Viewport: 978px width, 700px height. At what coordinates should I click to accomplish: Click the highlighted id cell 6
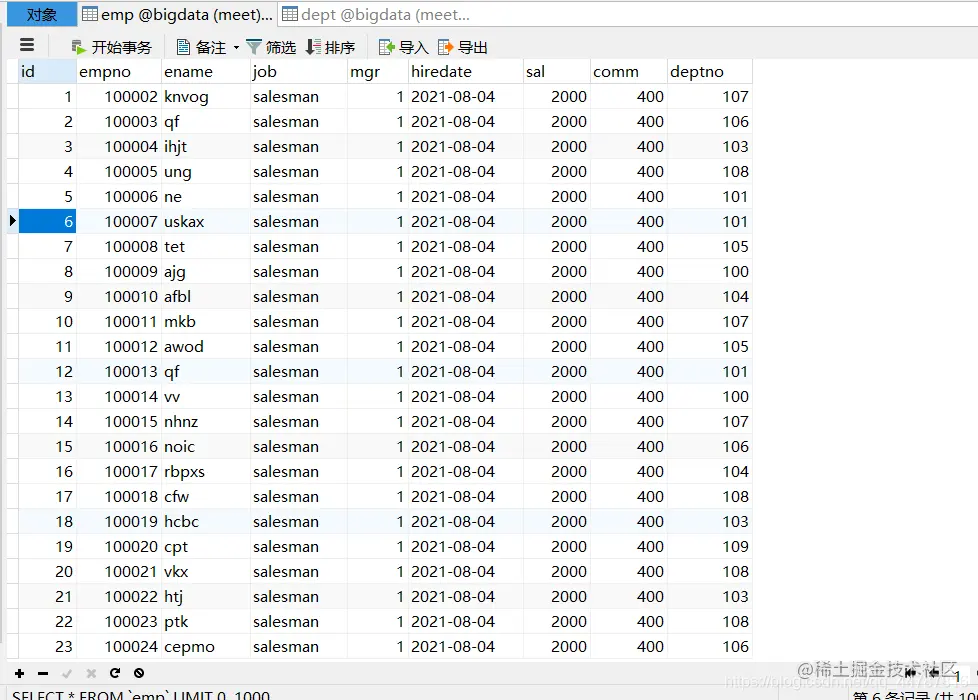pos(47,221)
